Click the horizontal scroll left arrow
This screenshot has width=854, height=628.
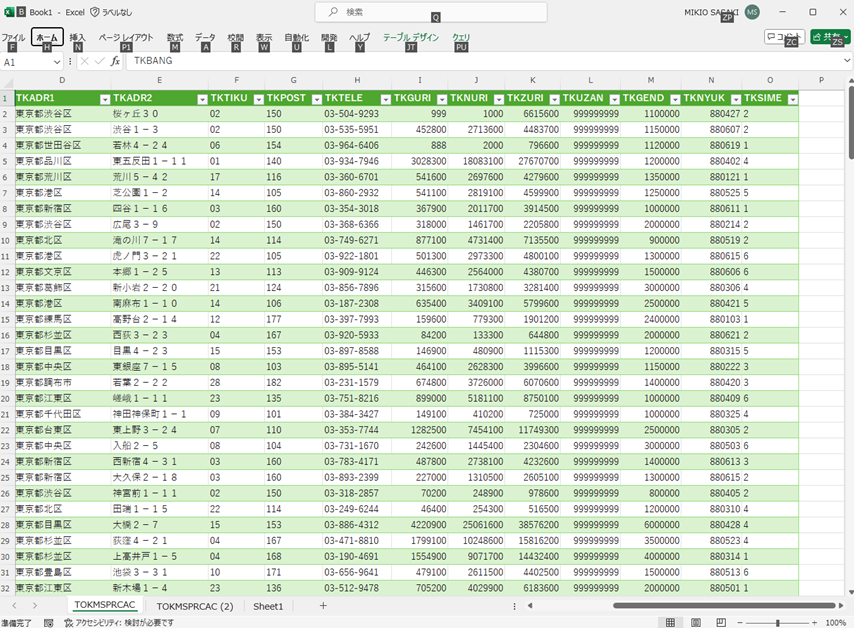point(529,605)
